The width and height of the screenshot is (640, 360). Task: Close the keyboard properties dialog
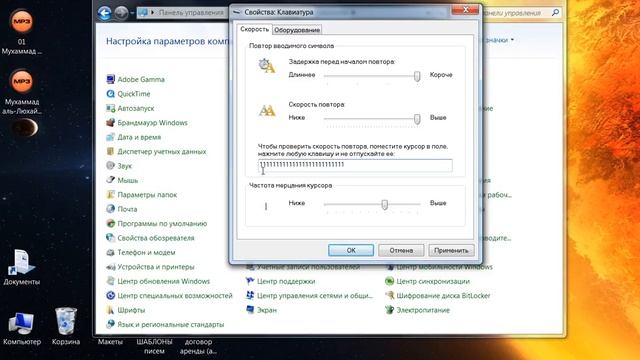pyautogui.click(x=465, y=11)
